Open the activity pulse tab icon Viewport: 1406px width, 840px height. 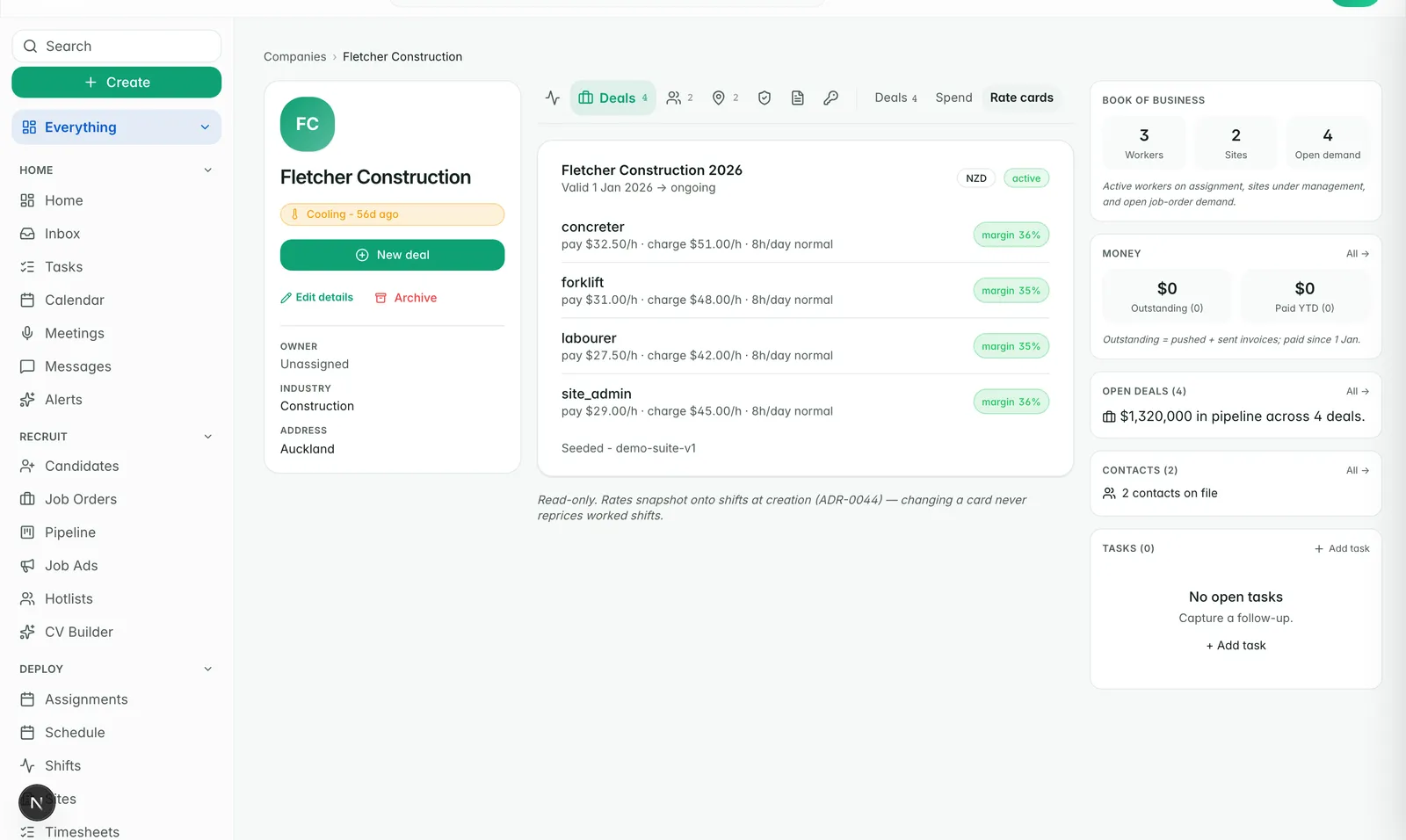point(553,98)
